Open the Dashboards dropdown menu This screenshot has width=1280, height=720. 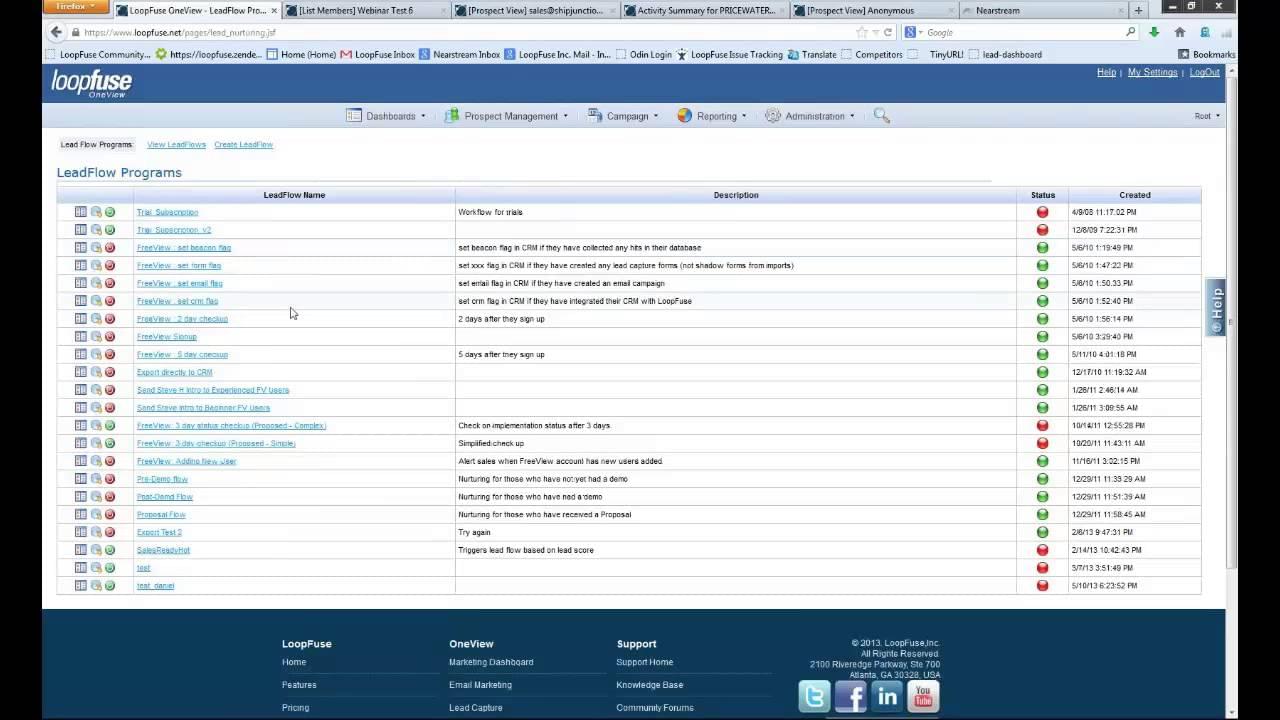tap(388, 116)
